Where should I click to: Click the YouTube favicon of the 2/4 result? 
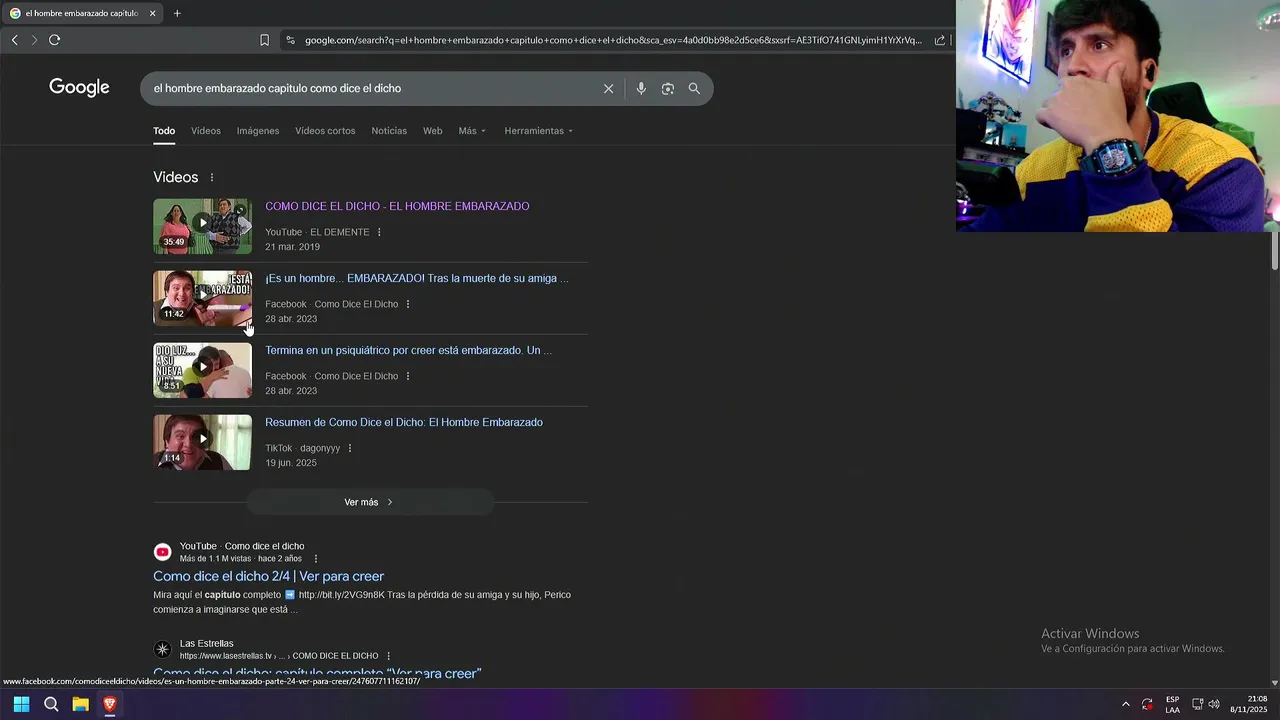pyautogui.click(x=162, y=552)
